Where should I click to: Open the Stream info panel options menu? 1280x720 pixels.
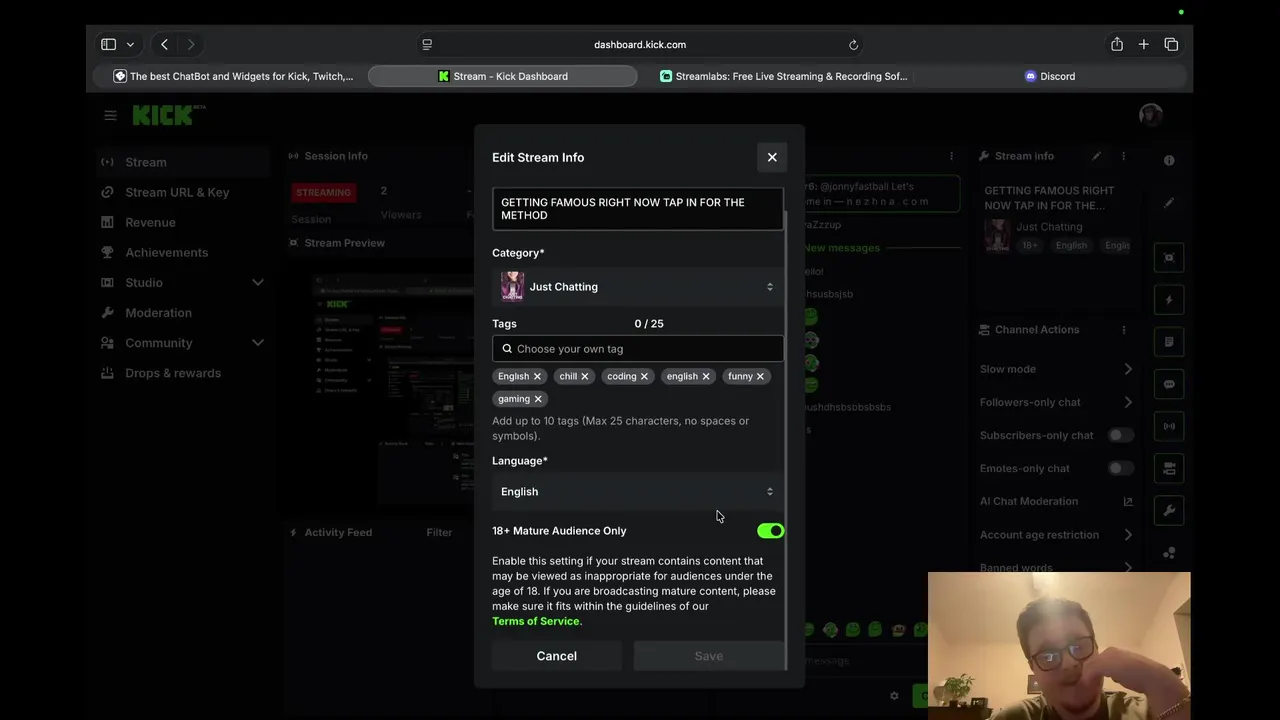coord(1123,156)
